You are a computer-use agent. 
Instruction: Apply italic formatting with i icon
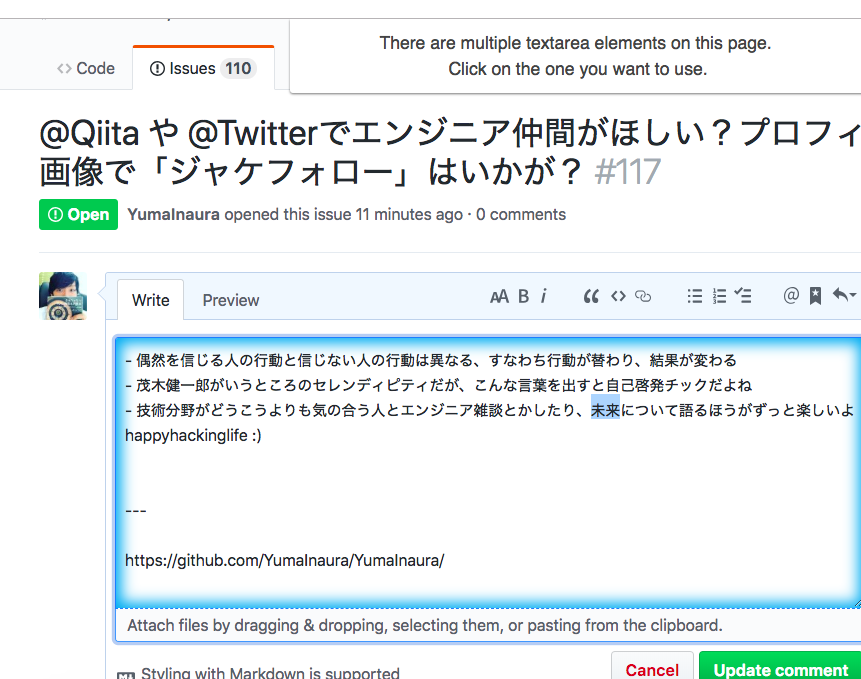(x=544, y=296)
